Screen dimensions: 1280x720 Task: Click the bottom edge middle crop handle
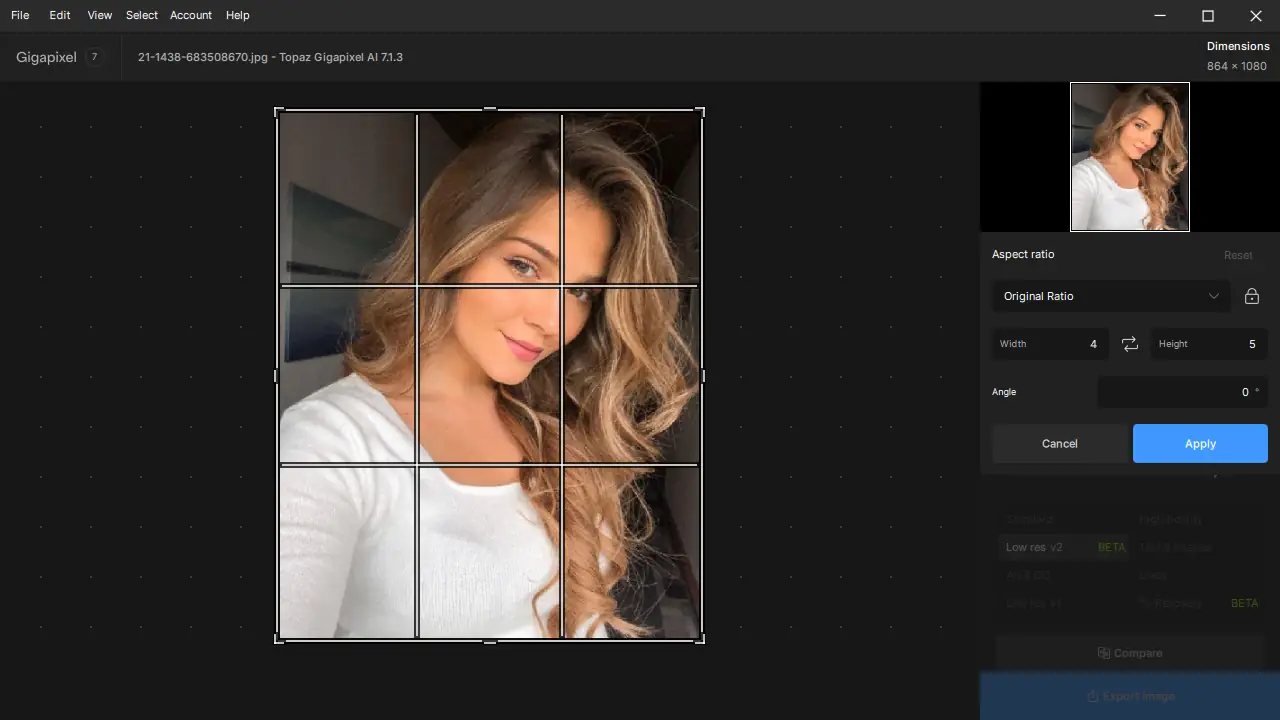pyautogui.click(x=490, y=641)
